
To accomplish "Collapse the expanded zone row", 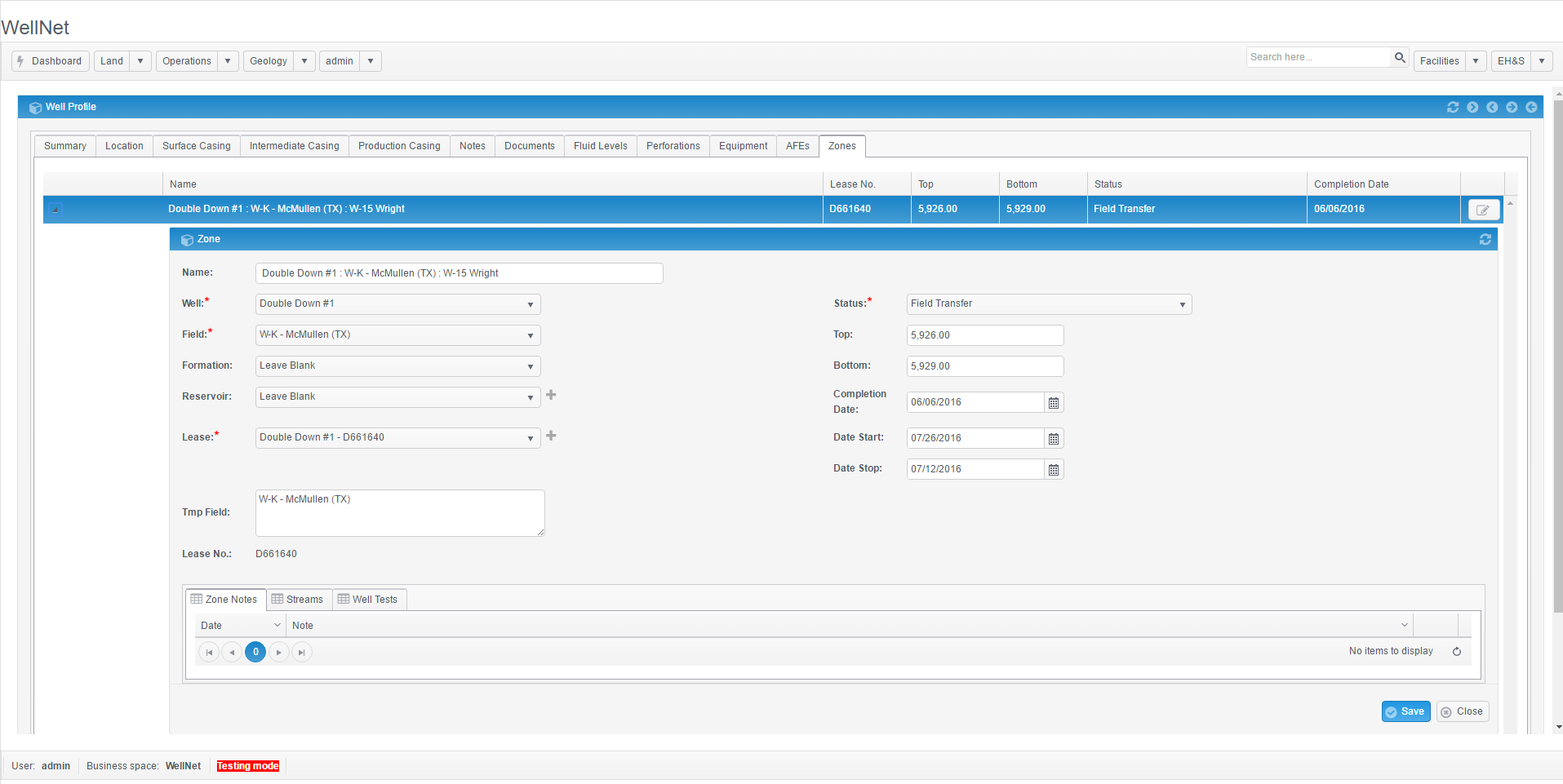I will (x=55, y=209).
